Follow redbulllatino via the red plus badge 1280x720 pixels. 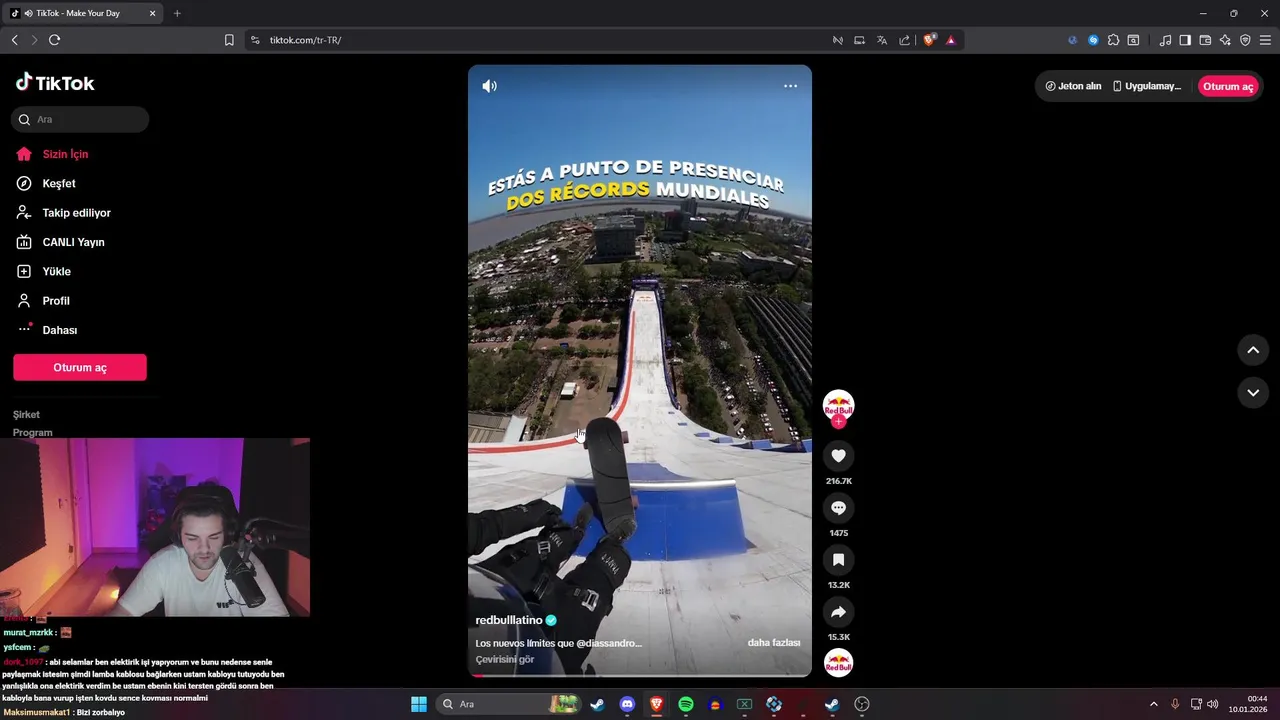(x=838, y=422)
